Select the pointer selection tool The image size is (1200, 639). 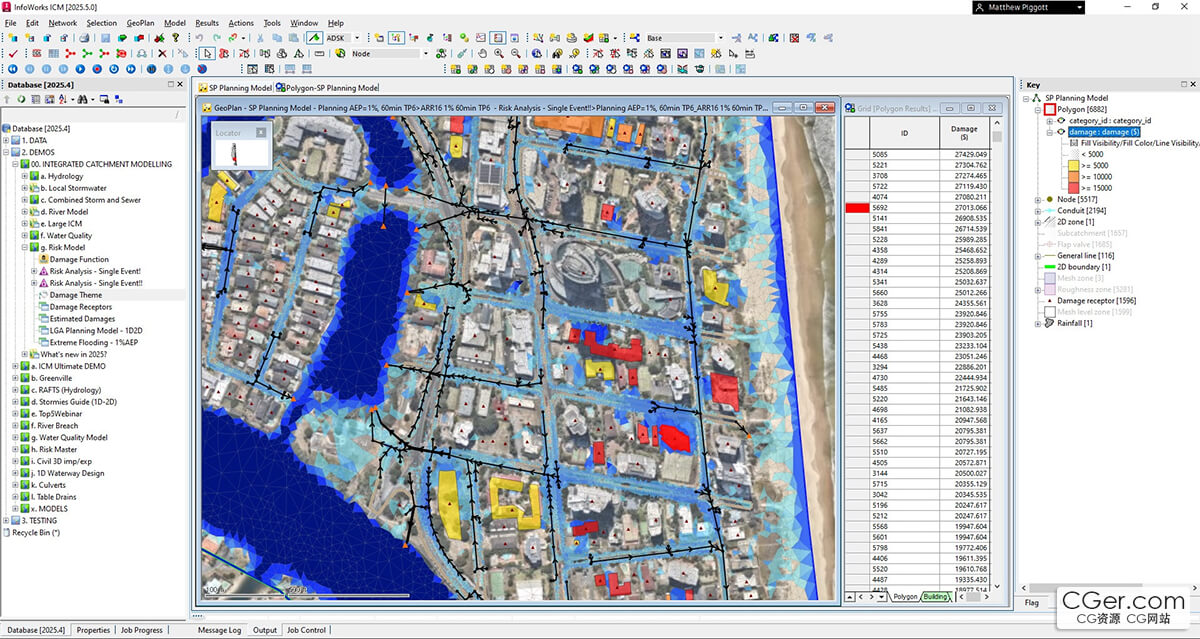click(x=206, y=53)
